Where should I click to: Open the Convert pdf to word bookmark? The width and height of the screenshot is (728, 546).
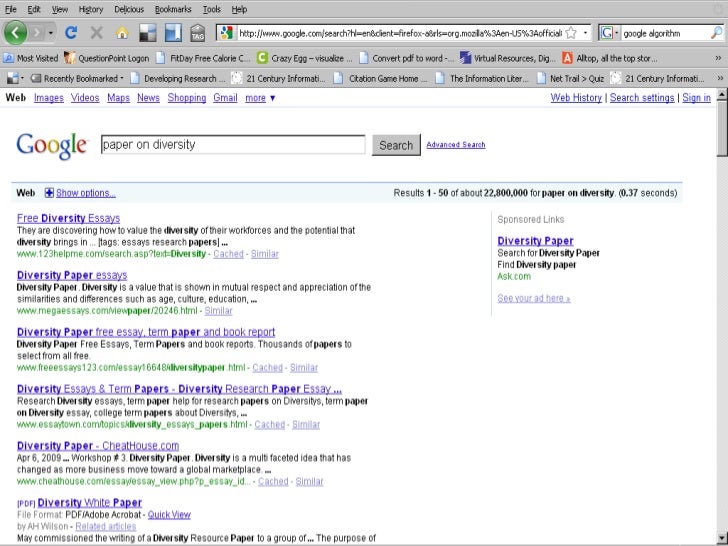click(408, 58)
